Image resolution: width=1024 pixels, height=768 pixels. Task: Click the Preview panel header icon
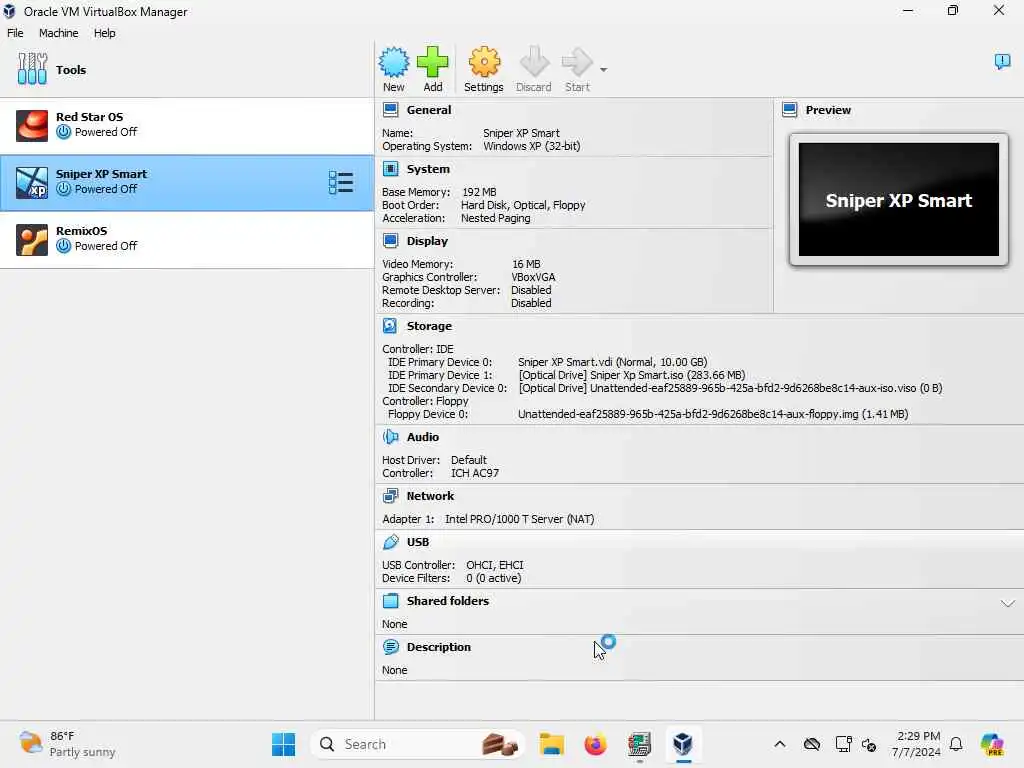790,110
